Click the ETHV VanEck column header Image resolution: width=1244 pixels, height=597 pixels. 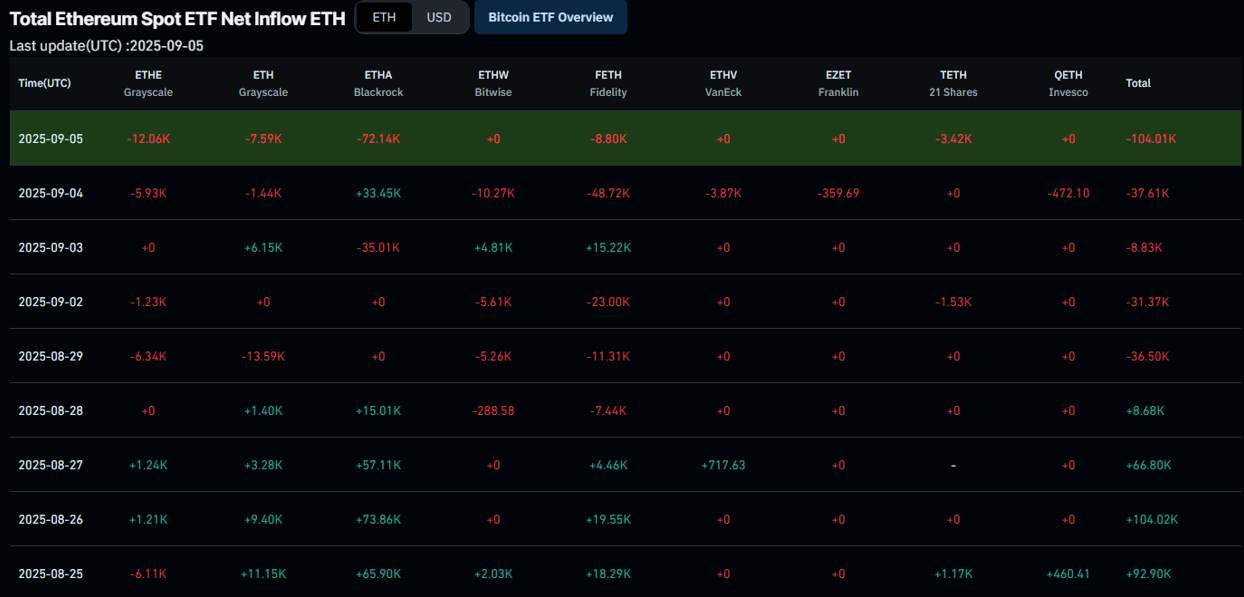[723, 83]
